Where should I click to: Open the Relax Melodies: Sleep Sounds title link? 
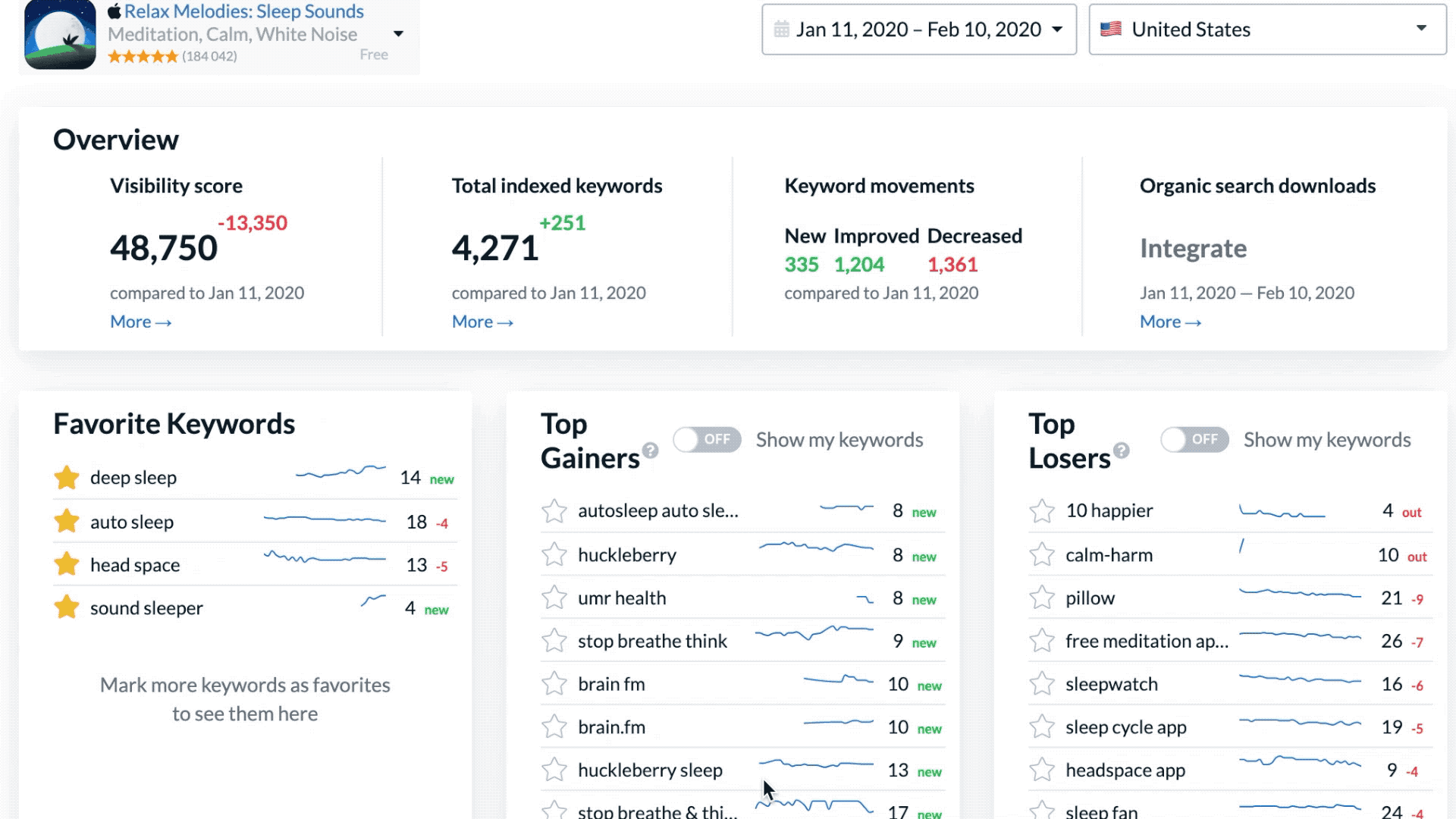tap(243, 11)
